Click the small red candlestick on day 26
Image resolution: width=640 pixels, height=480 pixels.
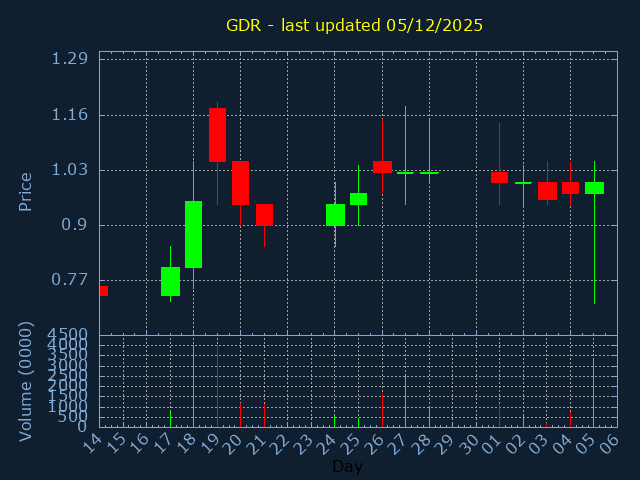(x=382, y=167)
